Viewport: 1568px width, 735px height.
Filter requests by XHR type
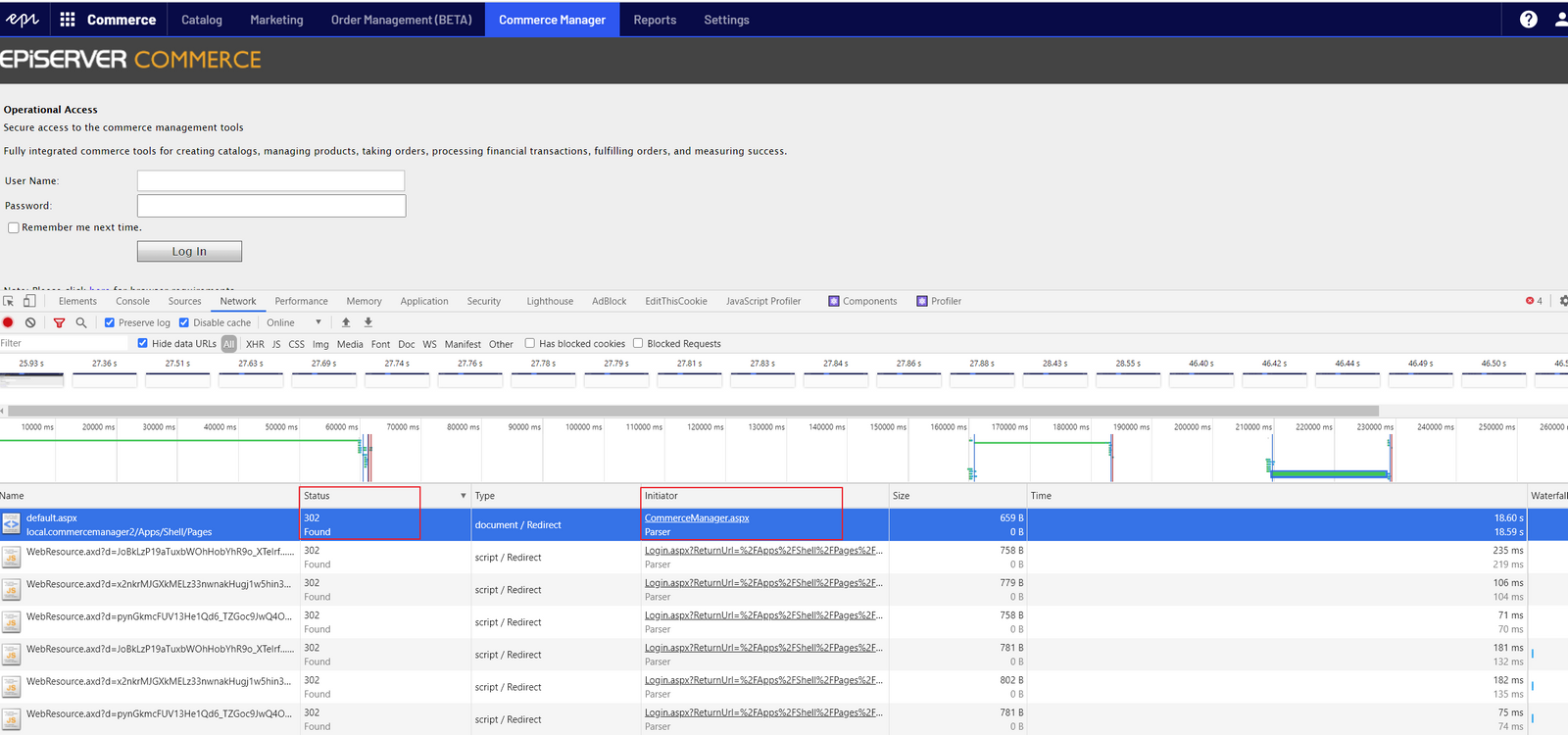click(x=255, y=344)
